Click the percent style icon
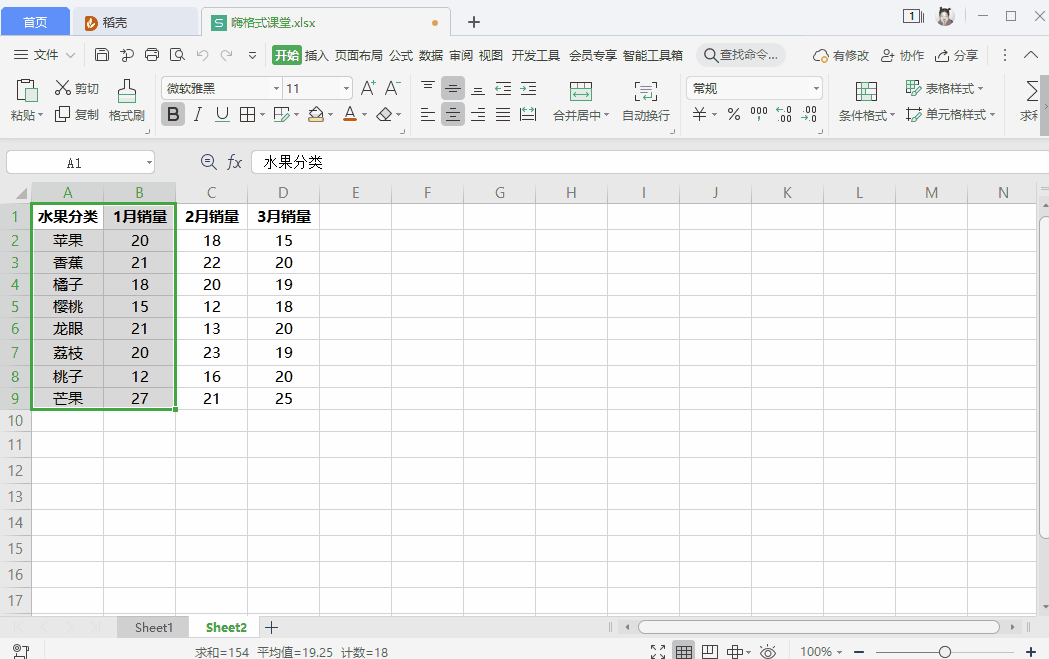 click(734, 115)
